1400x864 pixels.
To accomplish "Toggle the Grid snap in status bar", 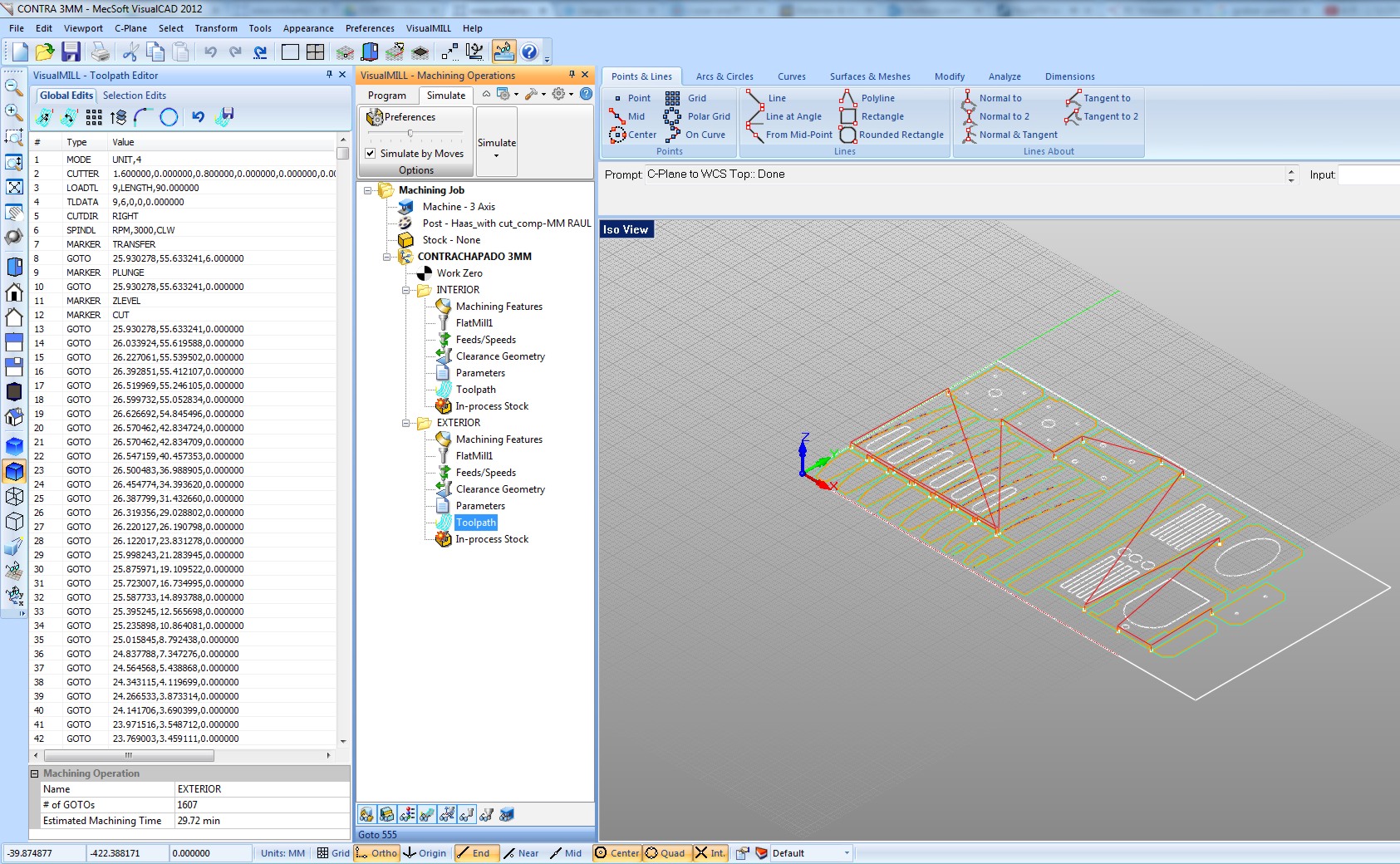I will coord(333,853).
